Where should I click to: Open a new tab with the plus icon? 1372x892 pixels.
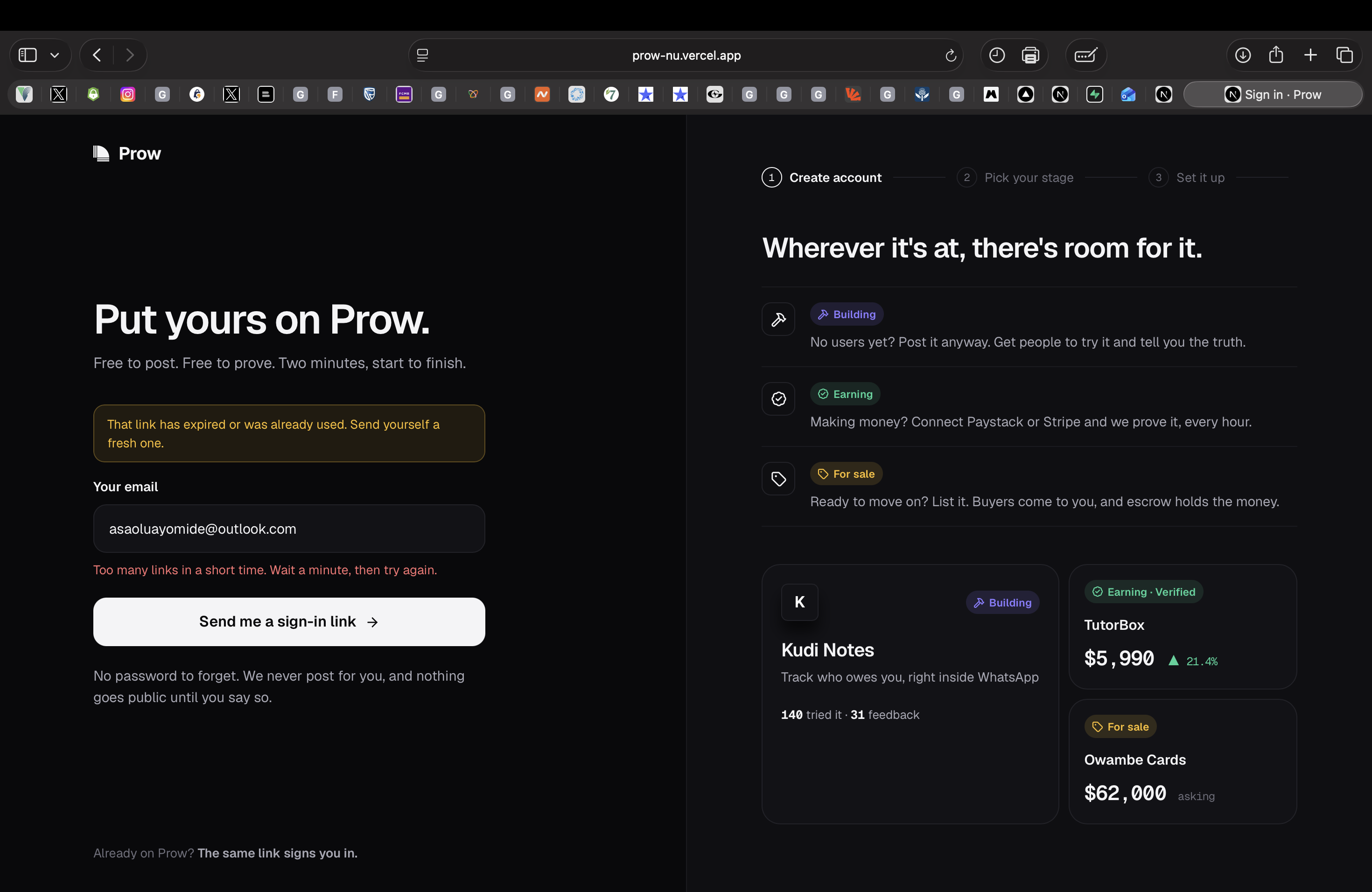[1310, 56]
